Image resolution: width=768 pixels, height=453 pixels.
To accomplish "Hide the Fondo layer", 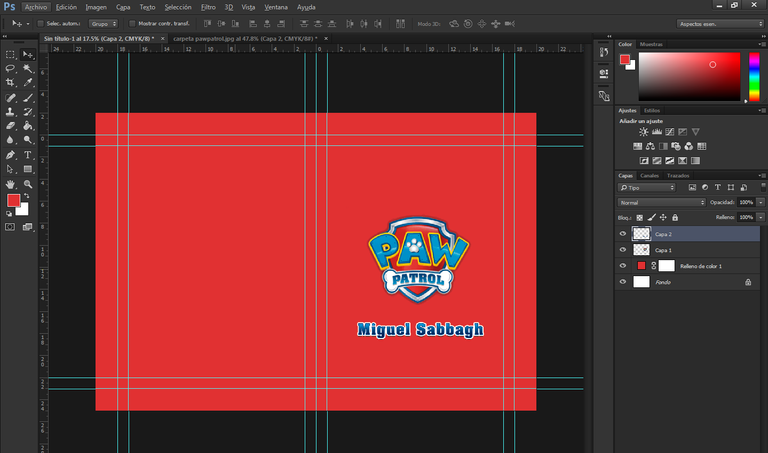I will tap(623, 282).
